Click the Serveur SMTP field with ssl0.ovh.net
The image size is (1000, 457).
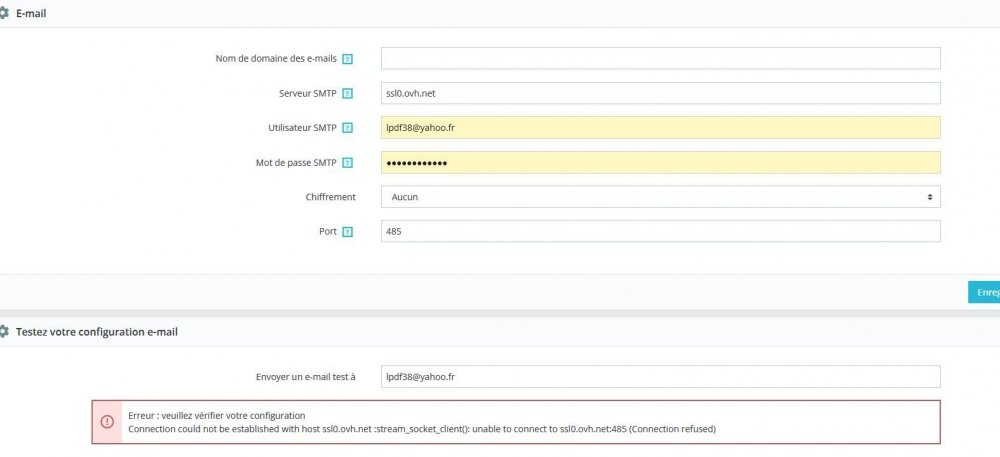tap(661, 93)
